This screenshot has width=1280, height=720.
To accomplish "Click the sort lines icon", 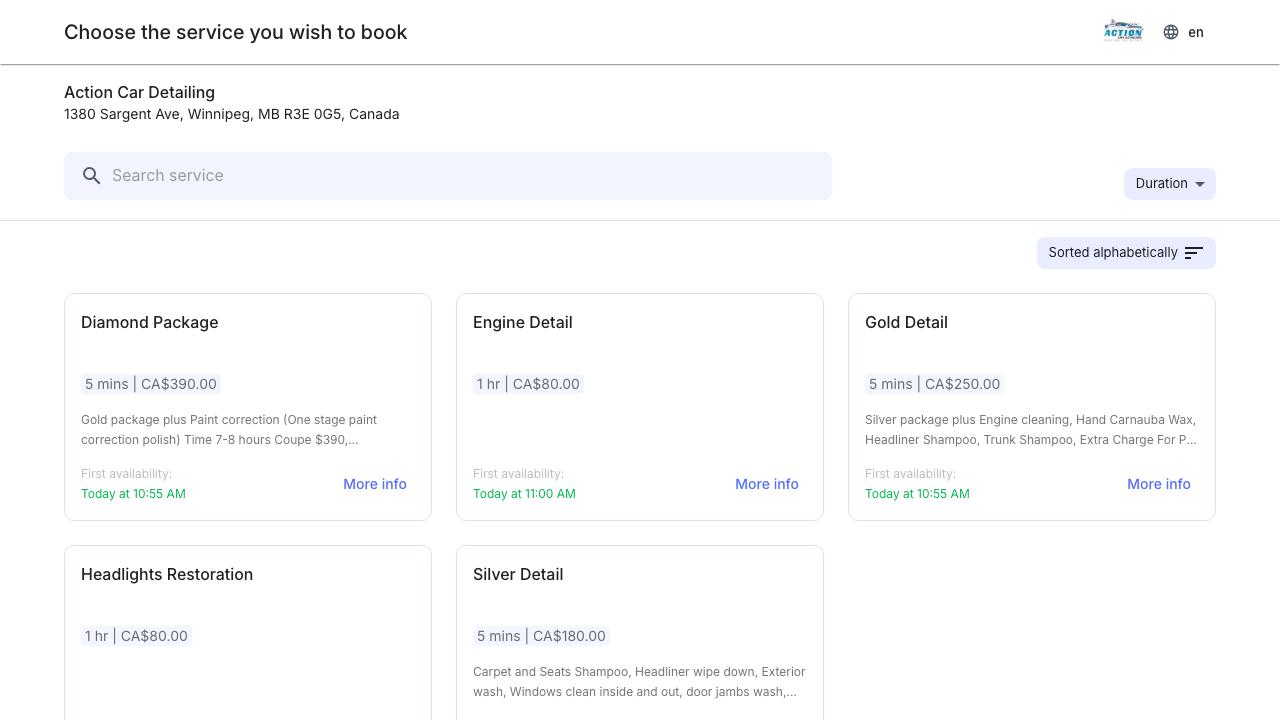I will pyautogui.click(x=1193, y=253).
